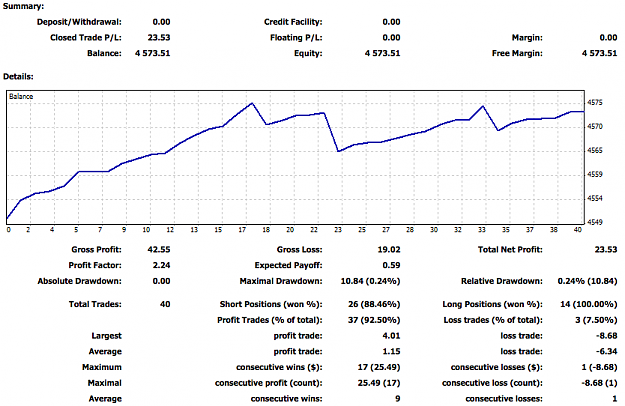Click the "Relative Drawdown:" label
This screenshot has width=625, height=406.
coord(502,281)
